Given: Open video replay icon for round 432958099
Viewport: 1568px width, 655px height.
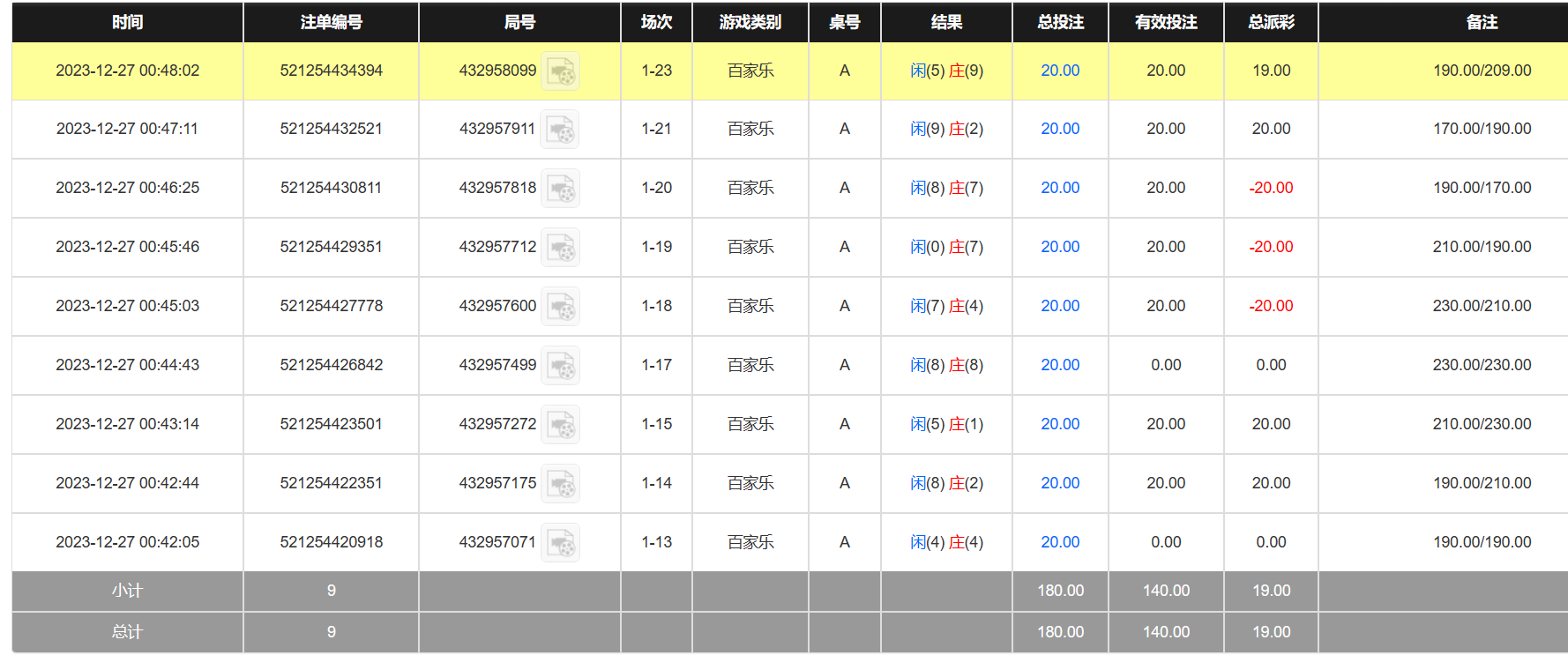Looking at the screenshot, I should click(x=560, y=71).
